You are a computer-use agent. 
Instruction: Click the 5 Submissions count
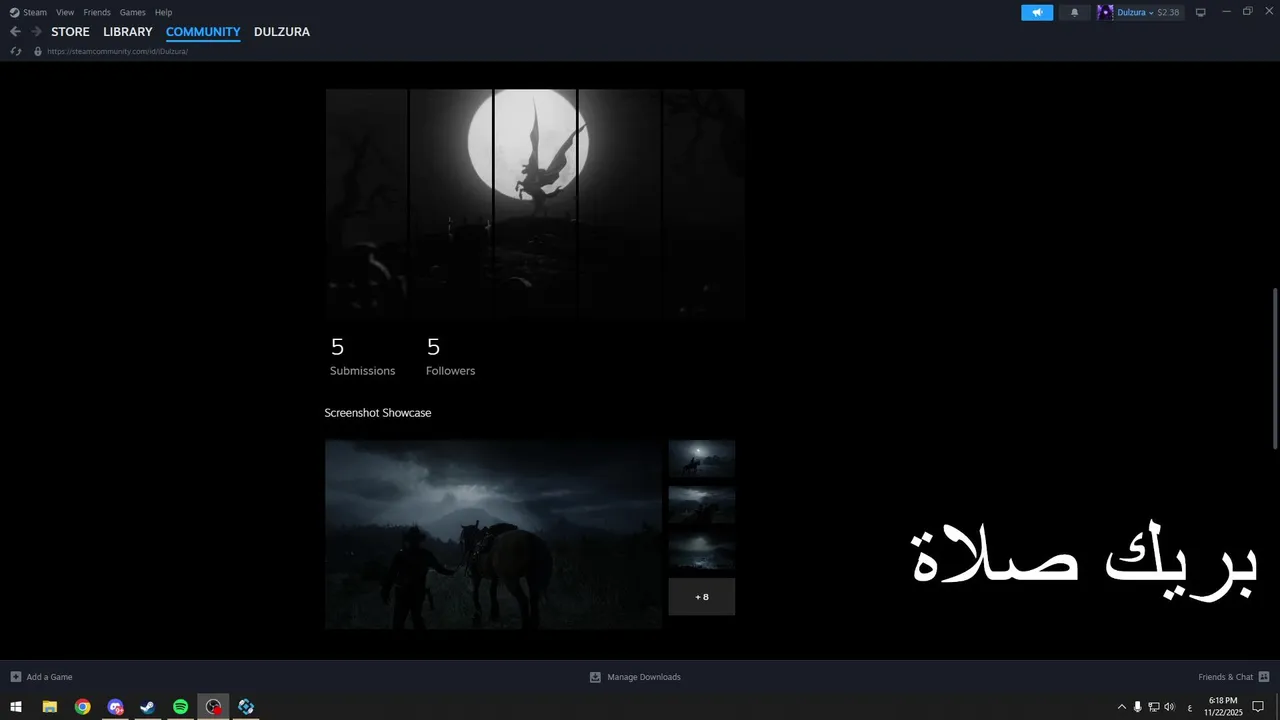362,357
